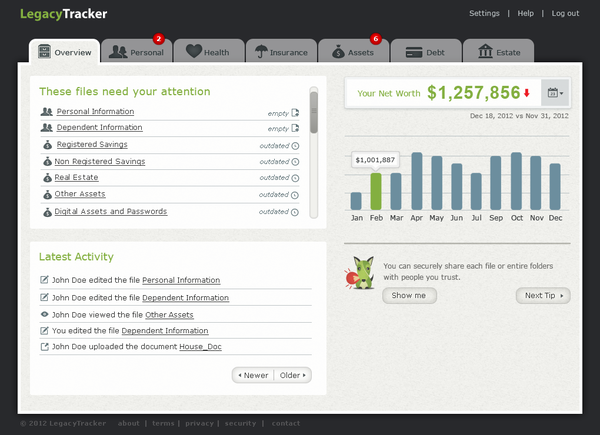Image resolution: width=600 pixels, height=435 pixels.
Task: Click the money bag icon beside Registered Savings
Action: click(x=47, y=145)
